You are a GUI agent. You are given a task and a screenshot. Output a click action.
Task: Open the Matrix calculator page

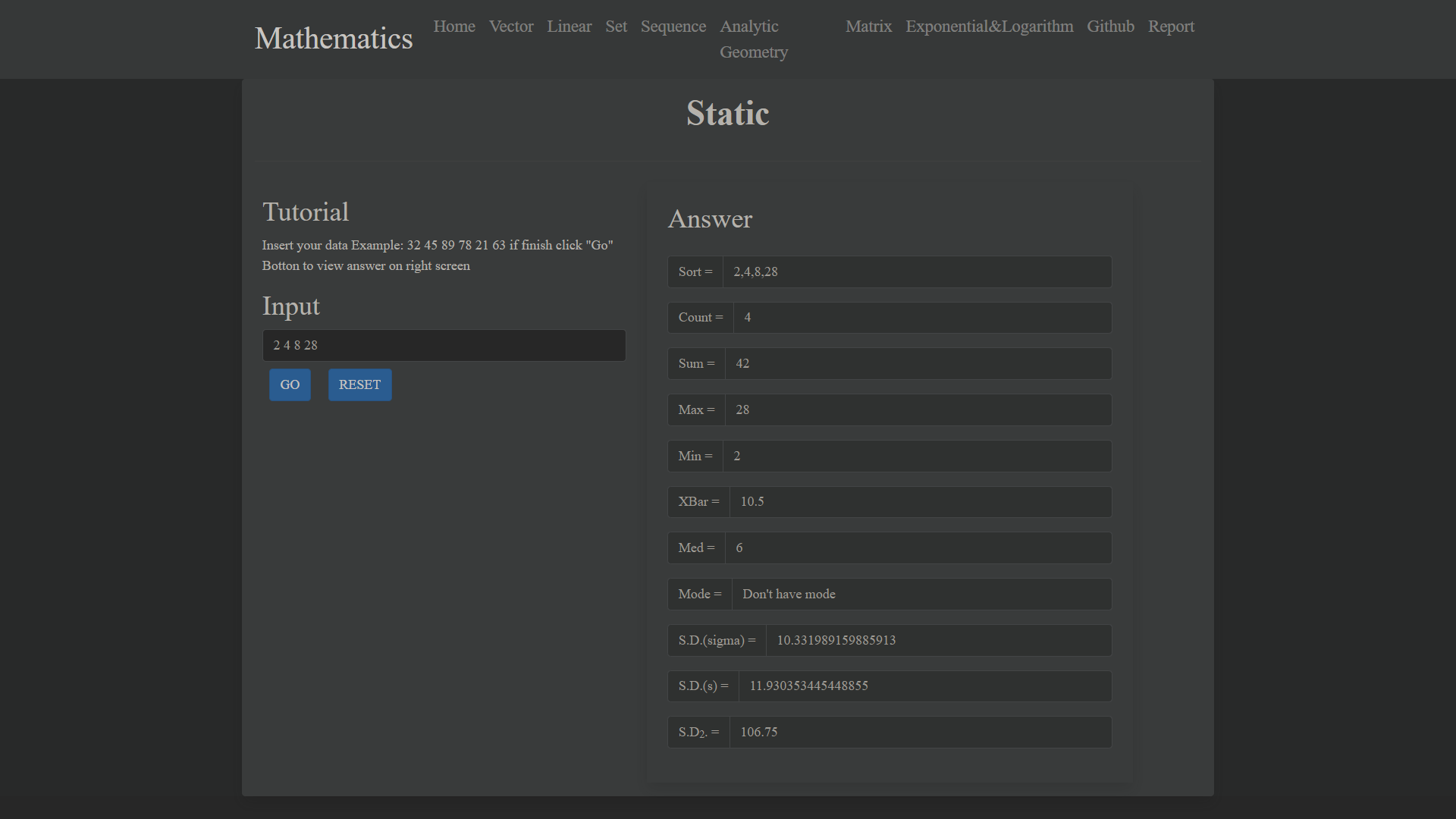pyautogui.click(x=868, y=26)
